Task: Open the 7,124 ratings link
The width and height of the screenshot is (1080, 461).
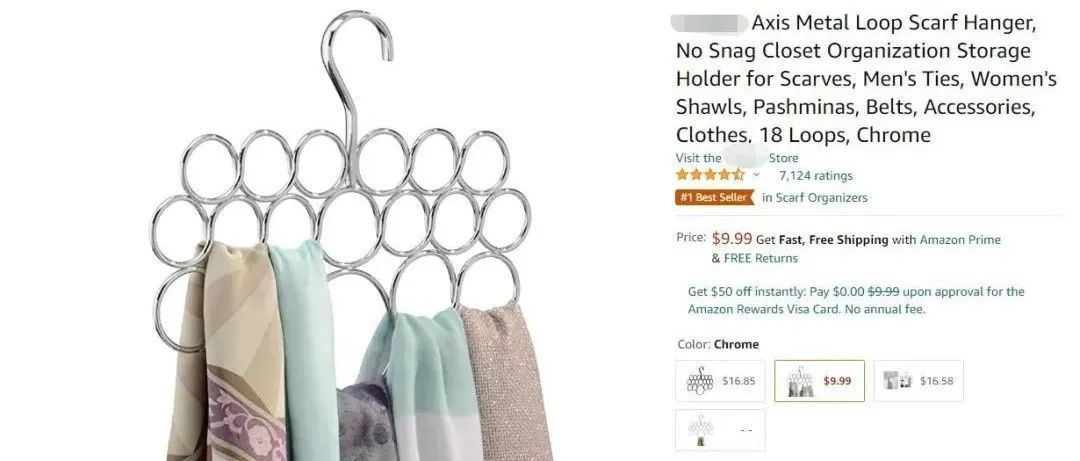Action: [816, 176]
